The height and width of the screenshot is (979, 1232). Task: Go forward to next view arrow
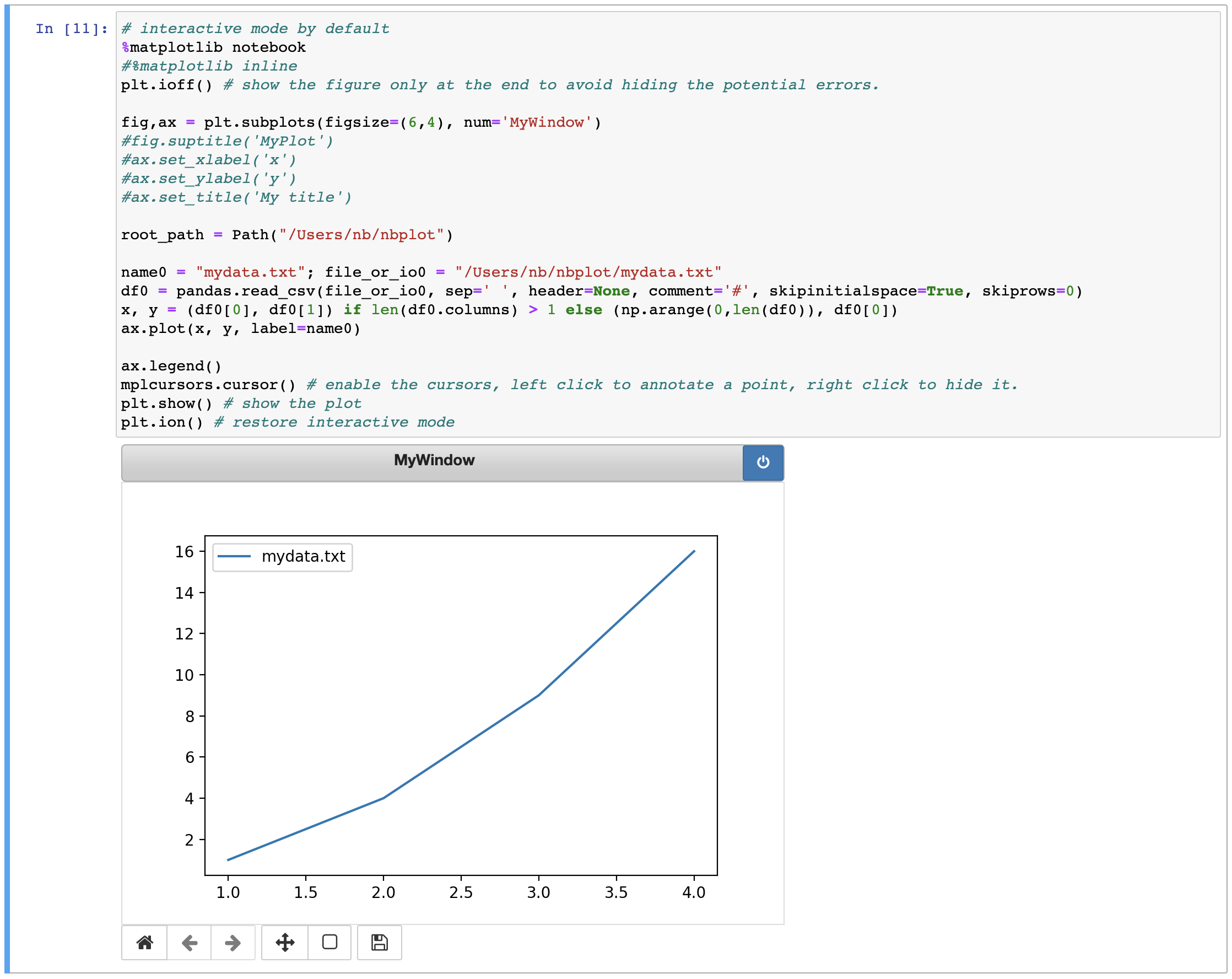233,942
